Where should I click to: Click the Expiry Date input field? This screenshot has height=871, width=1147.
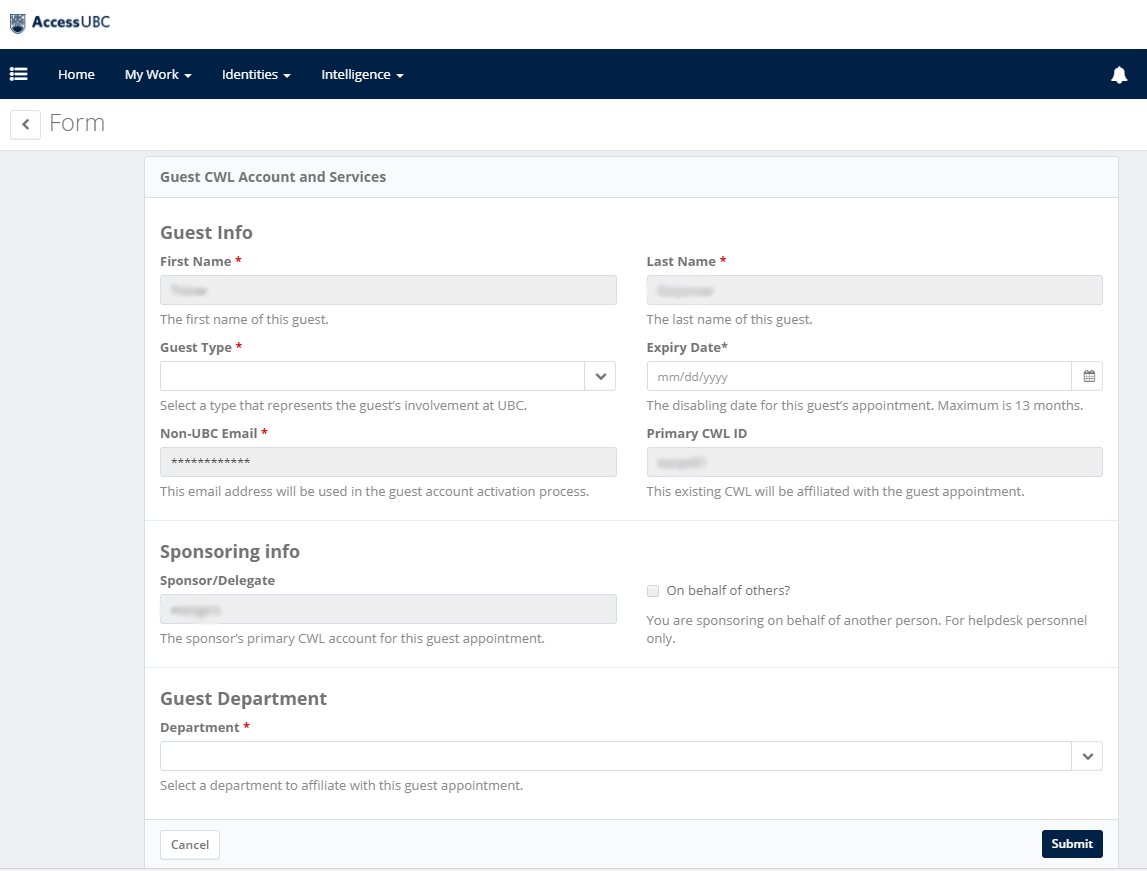click(x=858, y=376)
